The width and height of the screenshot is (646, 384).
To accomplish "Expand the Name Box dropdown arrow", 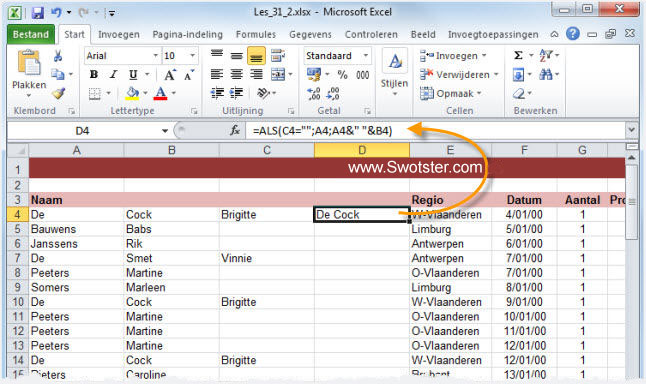I will [x=165, y=131].
